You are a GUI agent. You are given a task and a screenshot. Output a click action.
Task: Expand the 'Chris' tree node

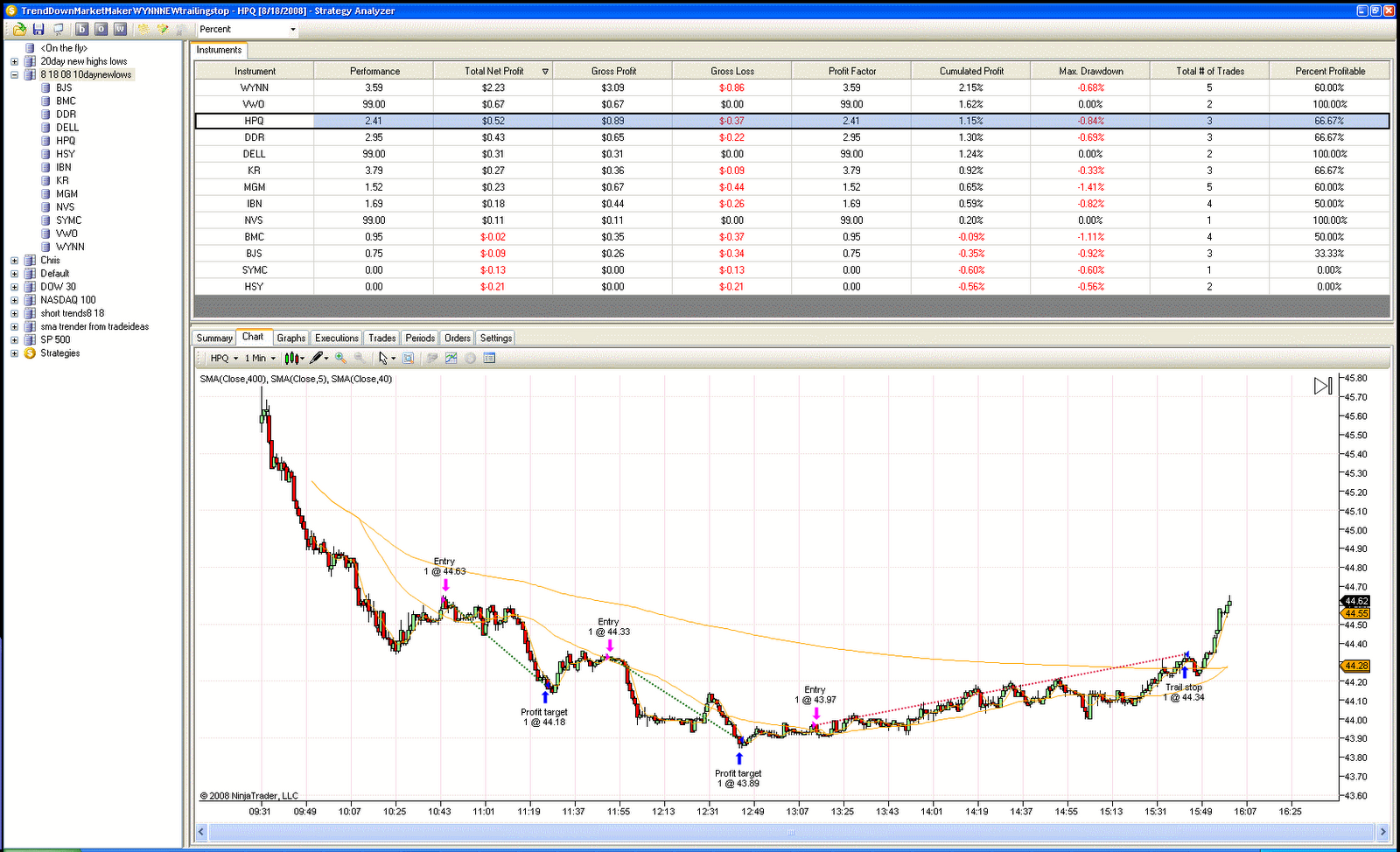[14, 260]
